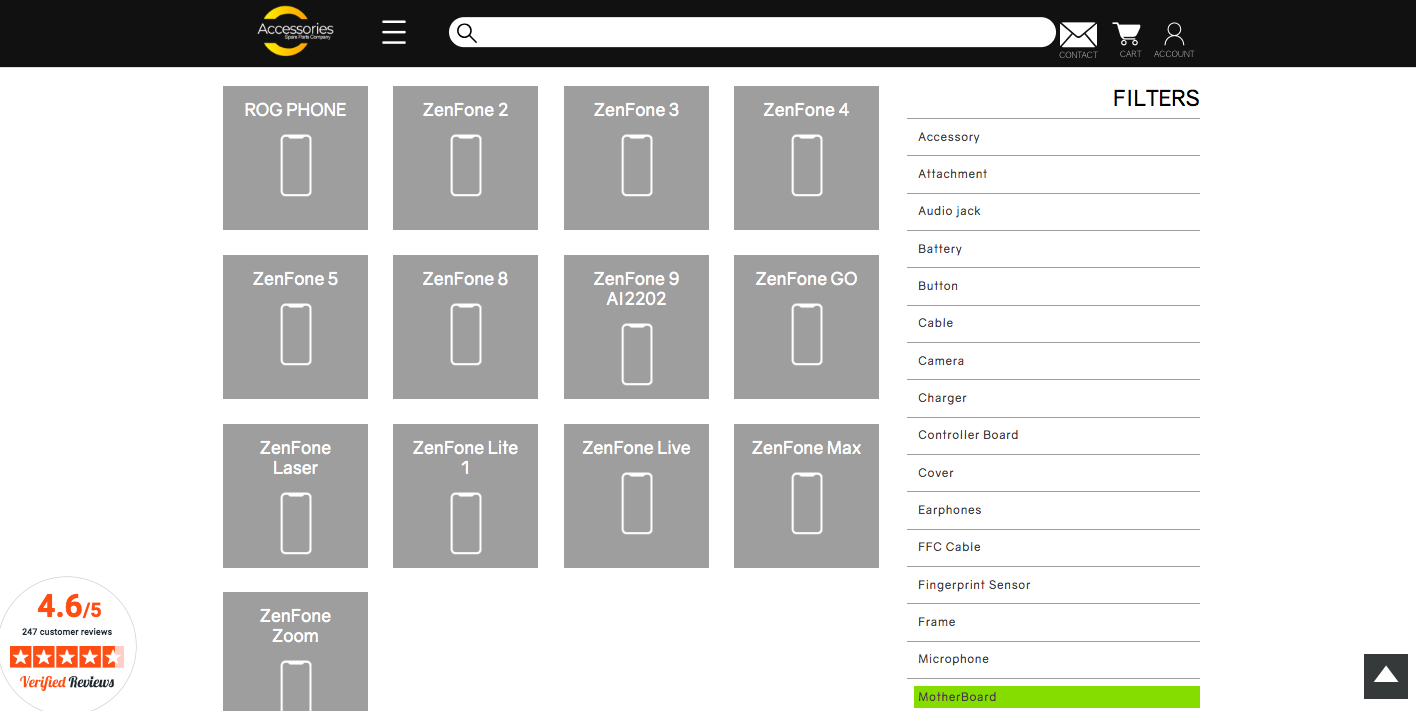1416x711 pixels.
Task: Select the Audio jack filter
Action: point(1053,211)
